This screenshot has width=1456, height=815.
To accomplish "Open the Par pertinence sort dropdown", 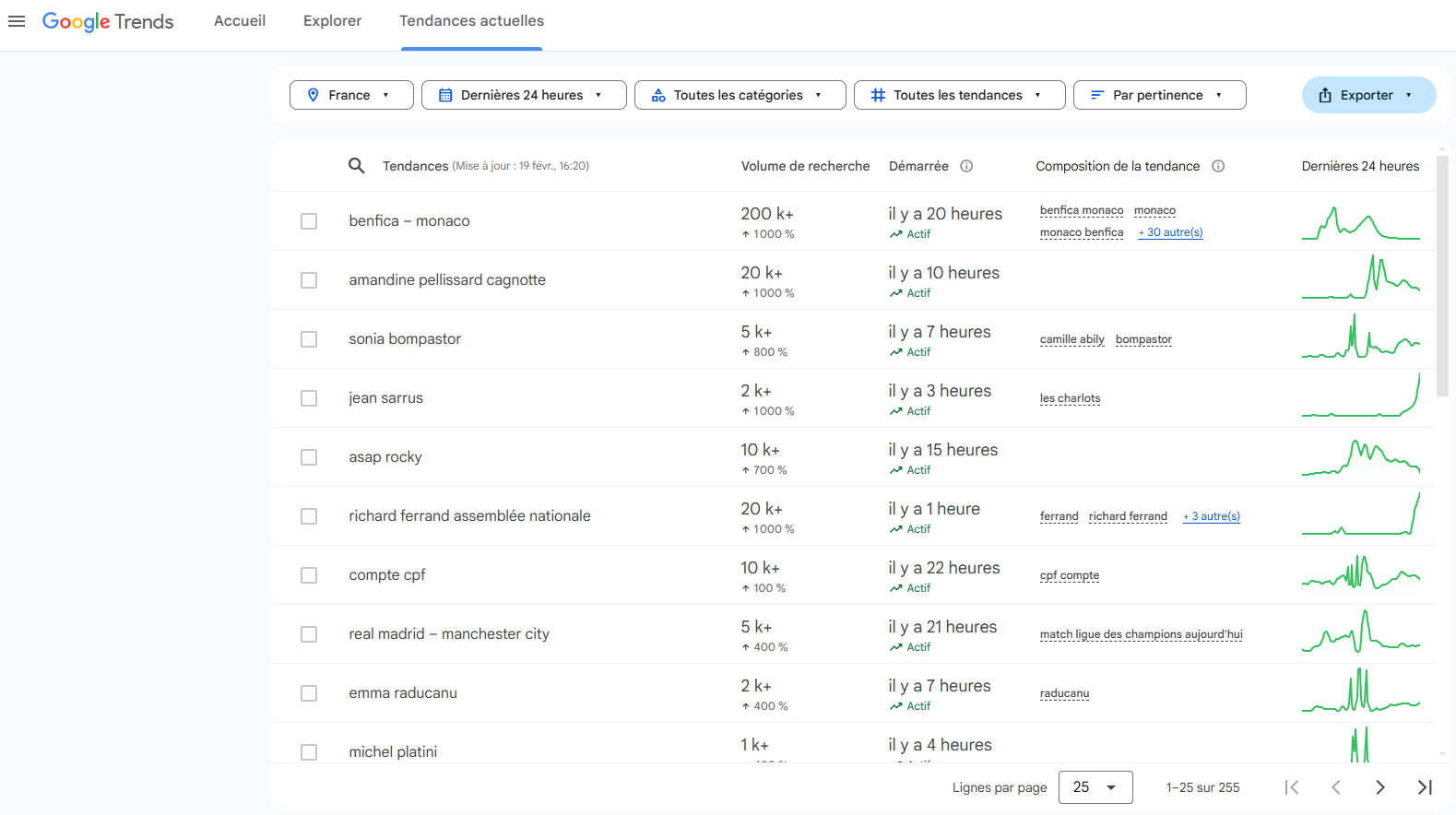I will (x=1159, y=95).
